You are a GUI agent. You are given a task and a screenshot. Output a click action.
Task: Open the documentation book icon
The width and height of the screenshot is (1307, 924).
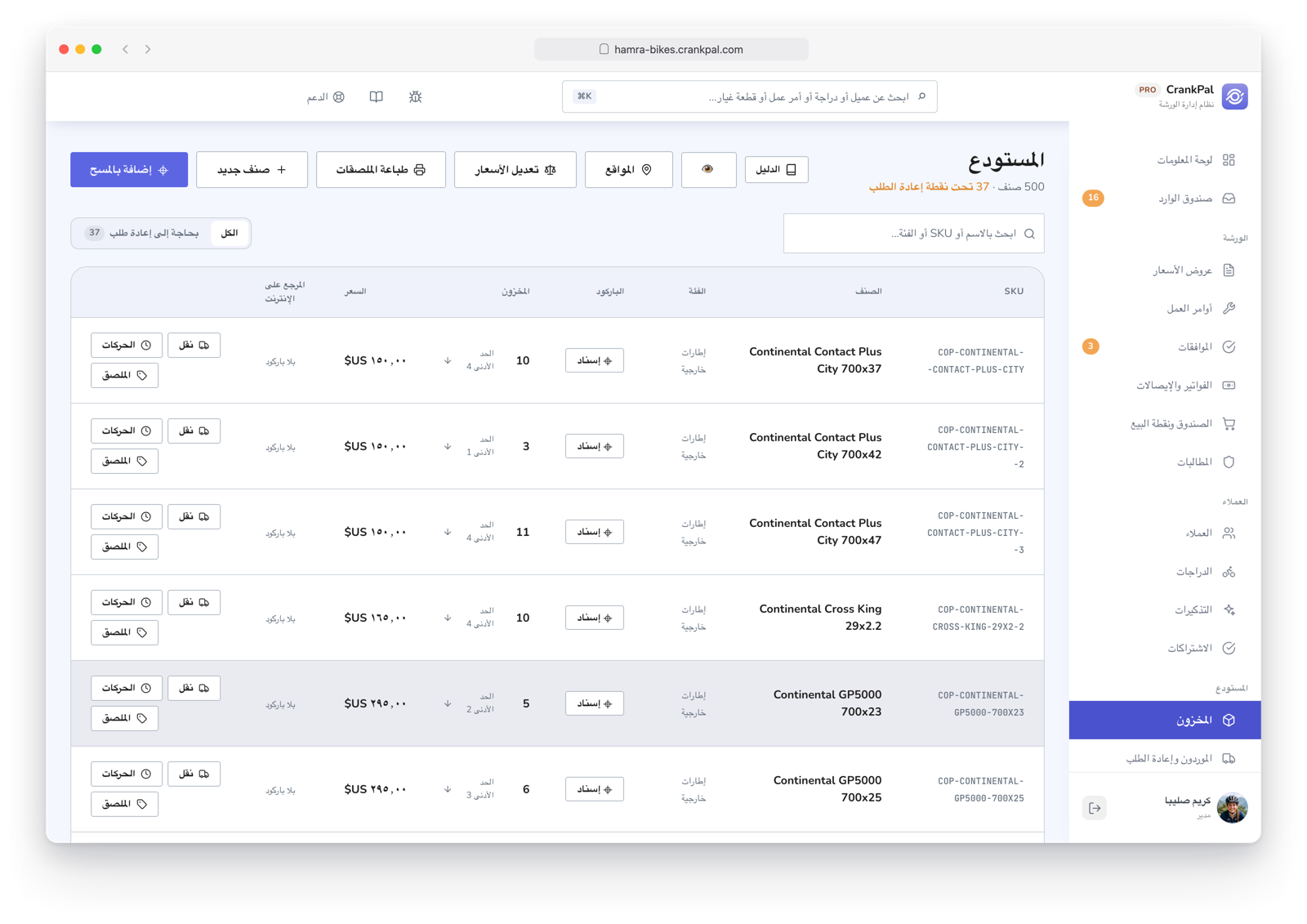[376, 97]
